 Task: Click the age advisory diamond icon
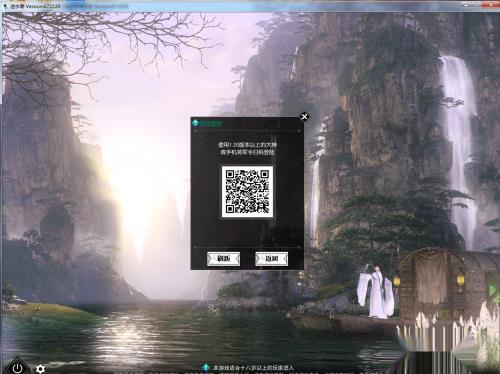click(x=206, y=367)
